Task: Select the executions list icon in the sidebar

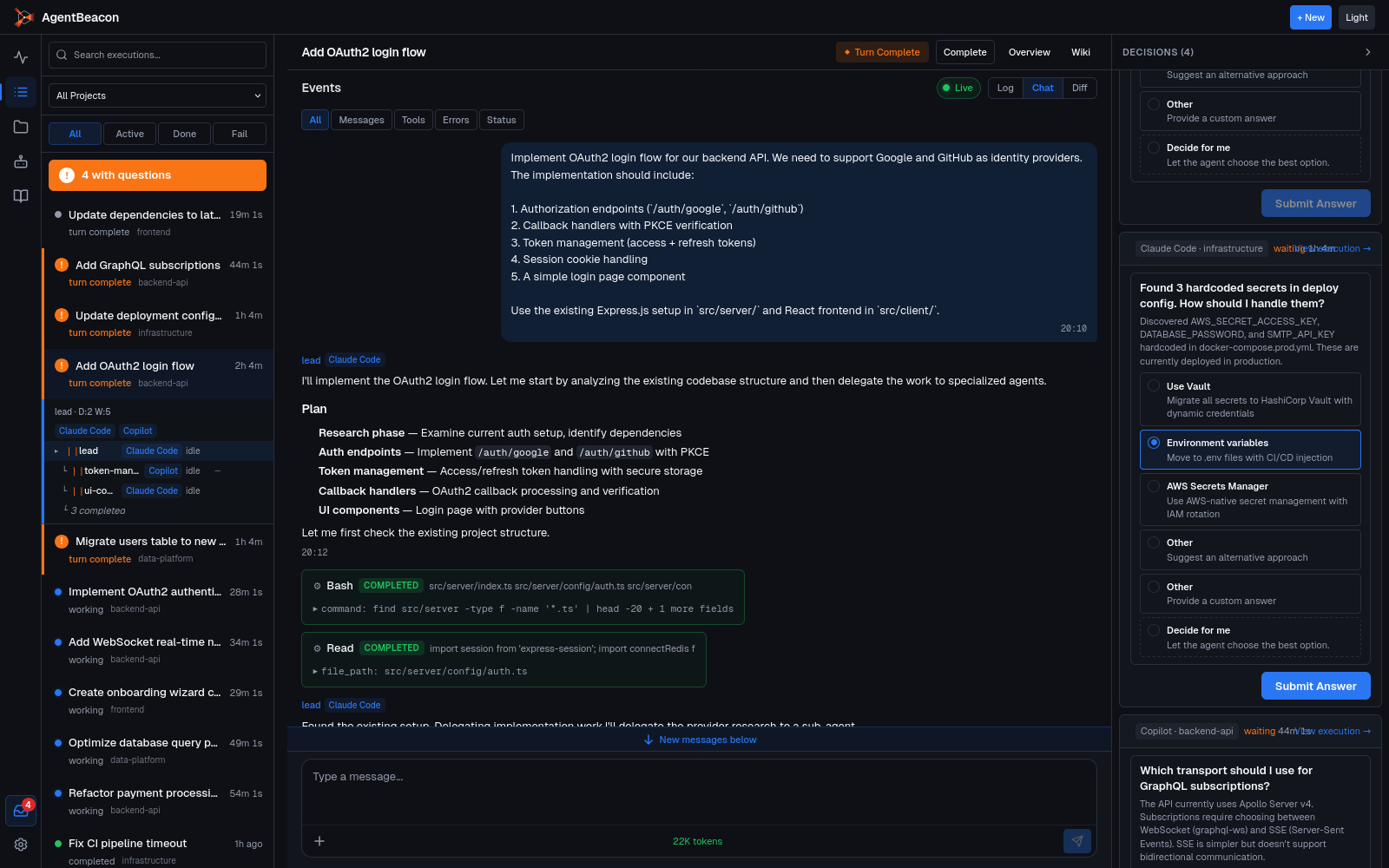Action: pyautogui.click(x=20, y=91)
